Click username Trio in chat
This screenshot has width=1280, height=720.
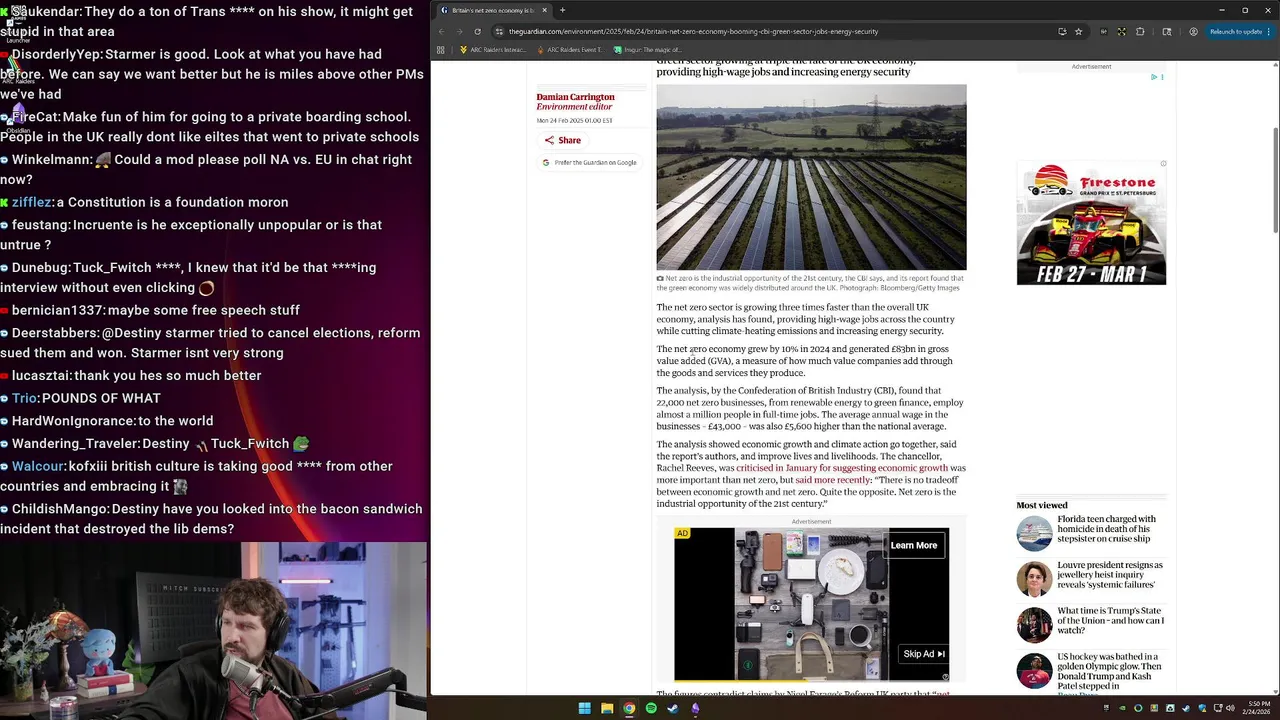click(x=25, y=398)
